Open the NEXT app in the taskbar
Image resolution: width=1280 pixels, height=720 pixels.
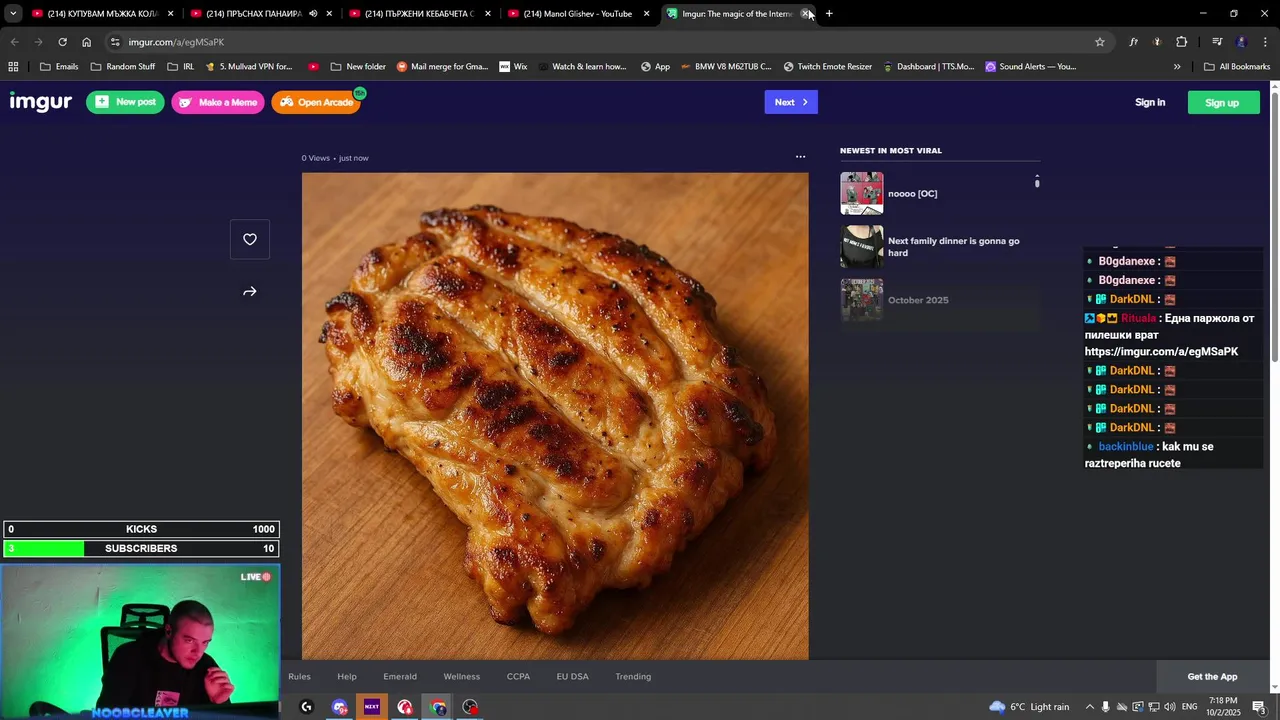point(372,707)
